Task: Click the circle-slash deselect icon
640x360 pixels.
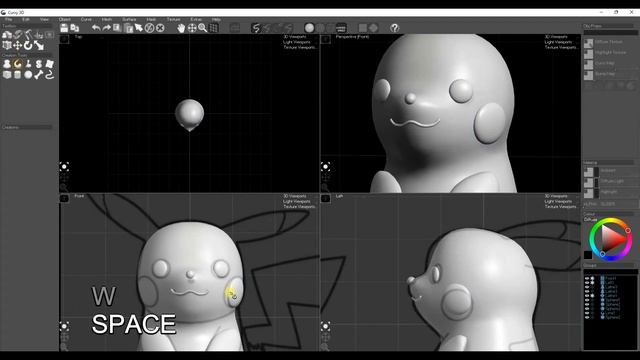Action: click(149, 28)
